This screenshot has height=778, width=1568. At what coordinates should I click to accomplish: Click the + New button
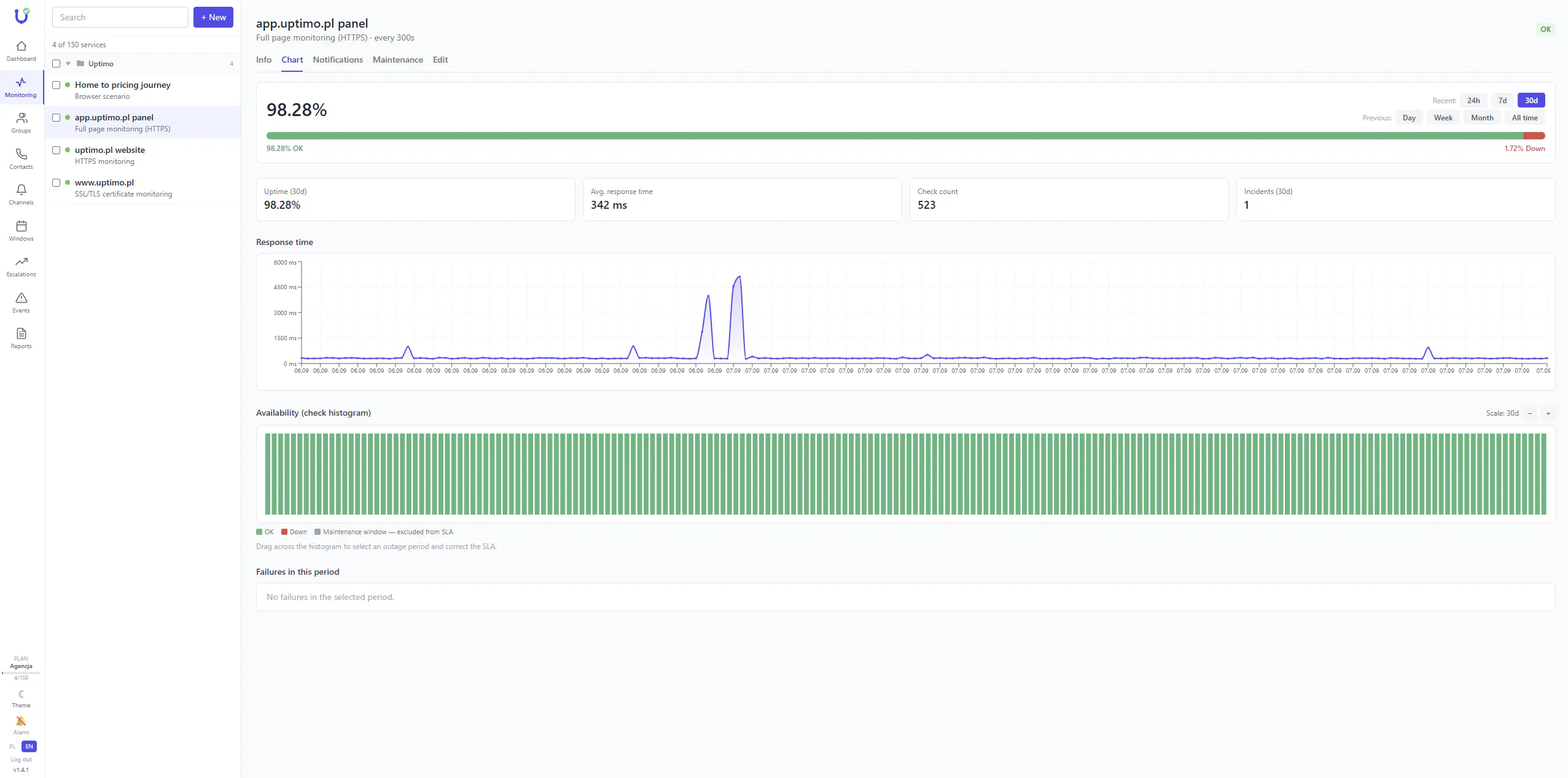[213, 17]
